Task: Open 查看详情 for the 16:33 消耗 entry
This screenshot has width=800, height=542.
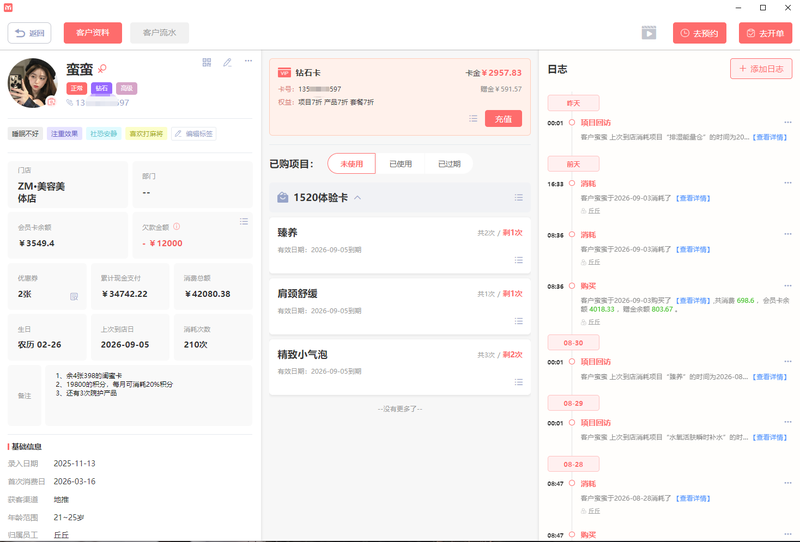Action: (x=693, y=198)
